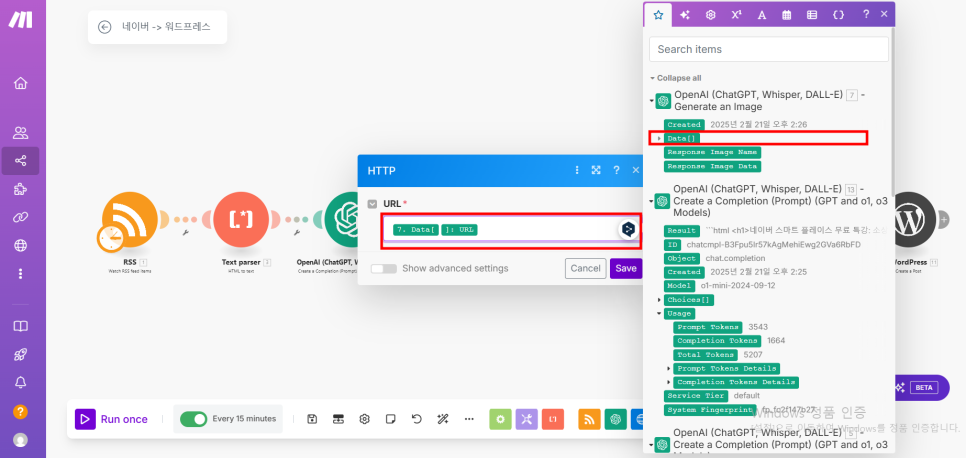Viewport: 966px width, 458px height.
Task: Click Cancel in the HTTP dialog
Action: [585, 269]
